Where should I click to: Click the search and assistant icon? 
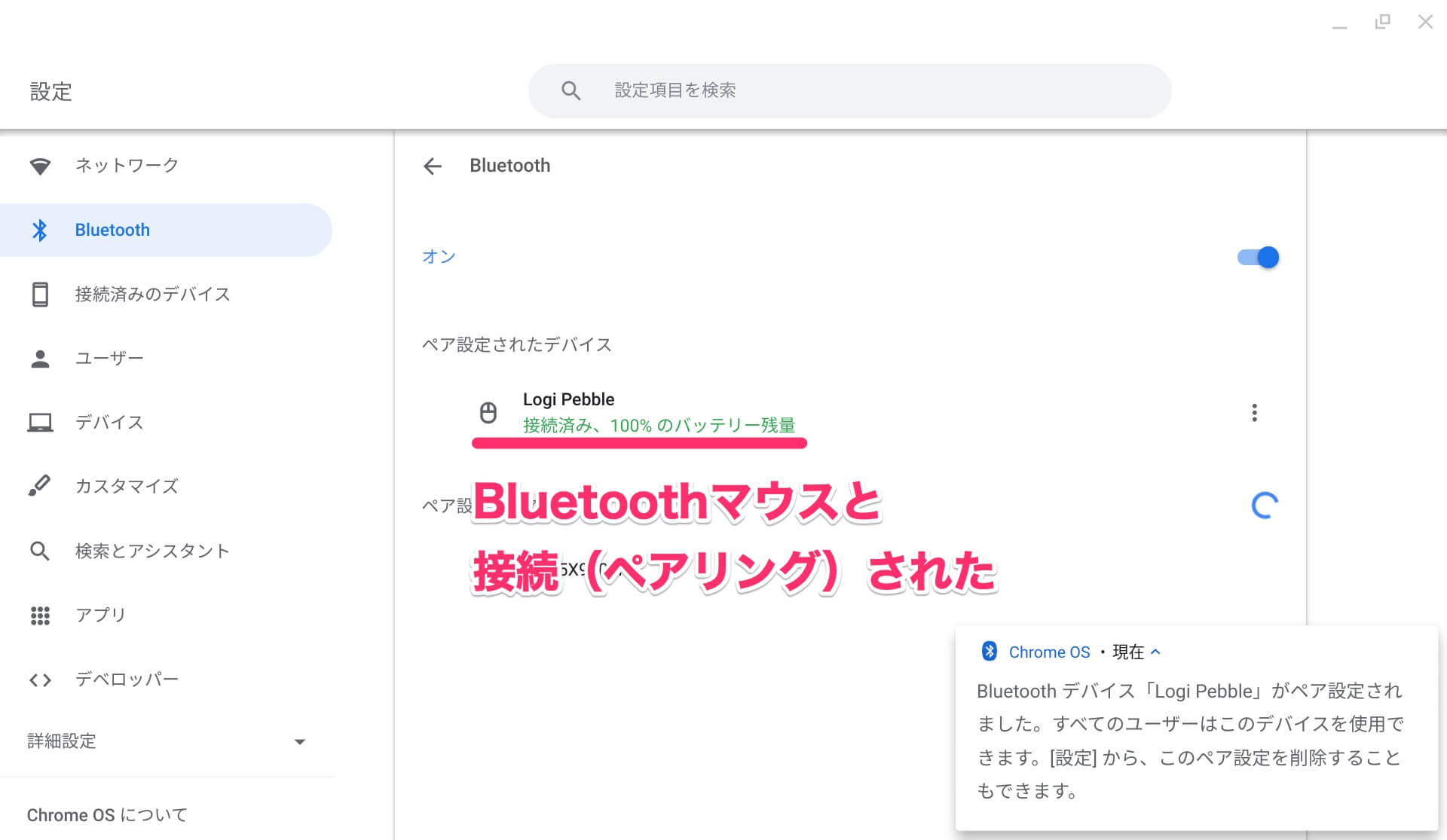tap(39, 549)
